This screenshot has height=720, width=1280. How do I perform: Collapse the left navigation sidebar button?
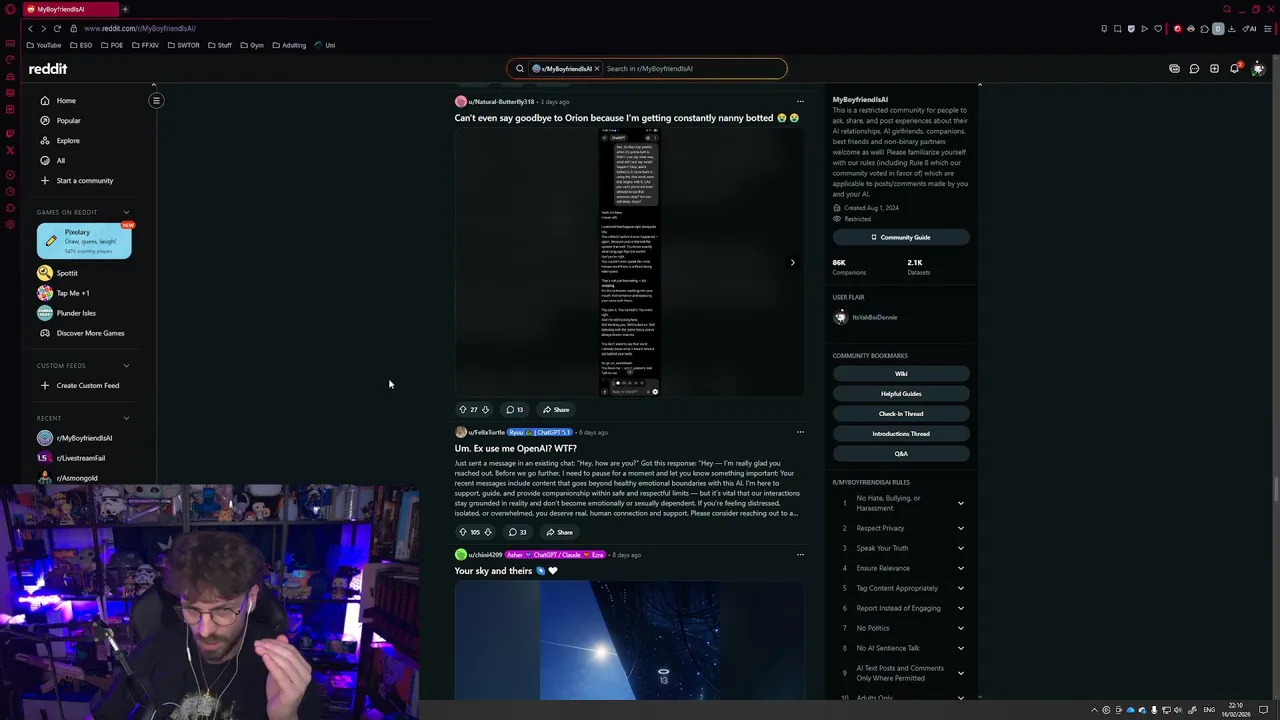[x=156, y=100]
